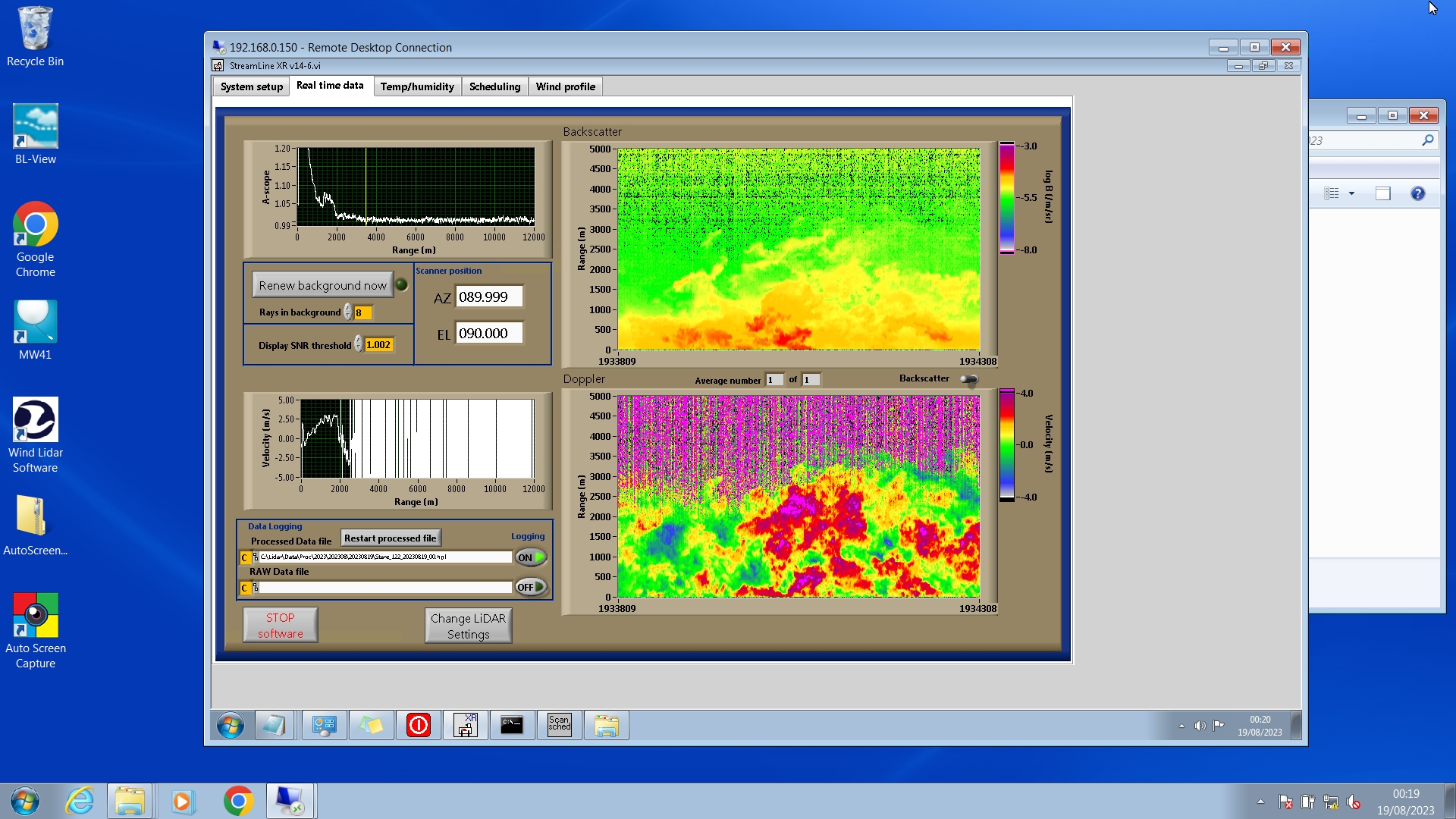Click the StreamLine XR taskbar icon
The width and height of the screenshot is (1456, 819).
465,725
